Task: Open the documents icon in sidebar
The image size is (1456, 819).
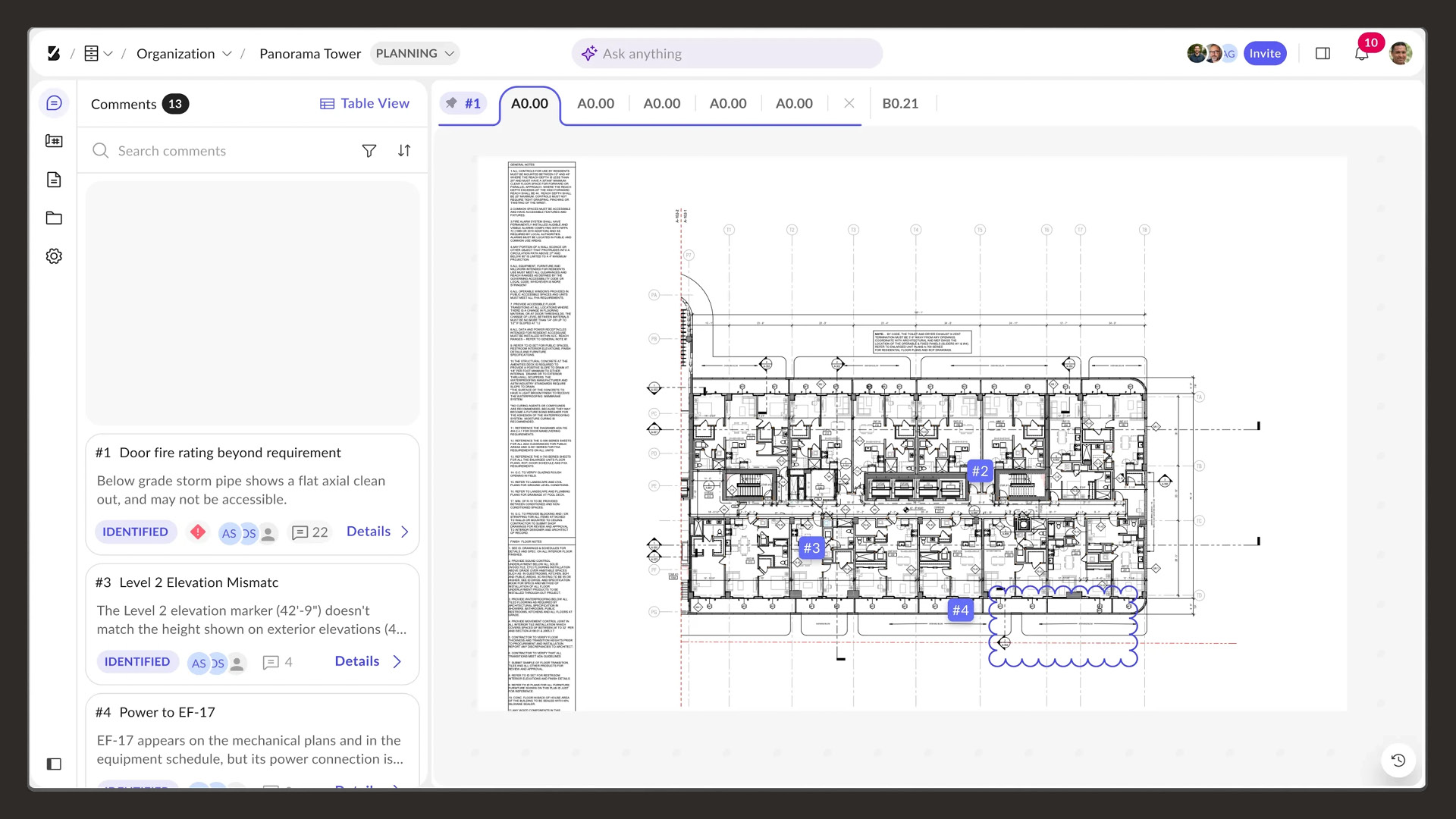Action: pos(54,180)
